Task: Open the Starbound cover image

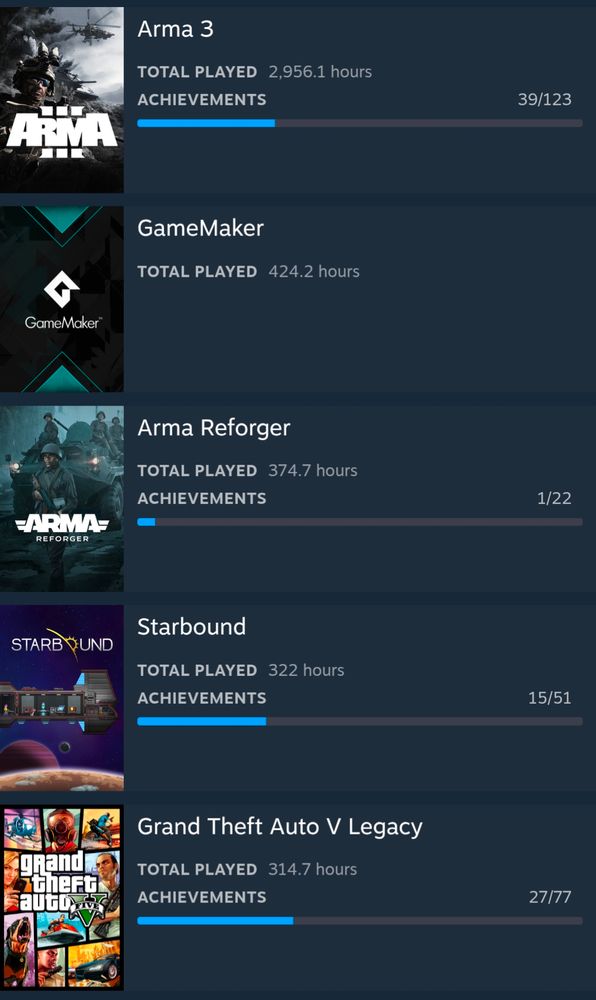Action: tap(62, 698)
